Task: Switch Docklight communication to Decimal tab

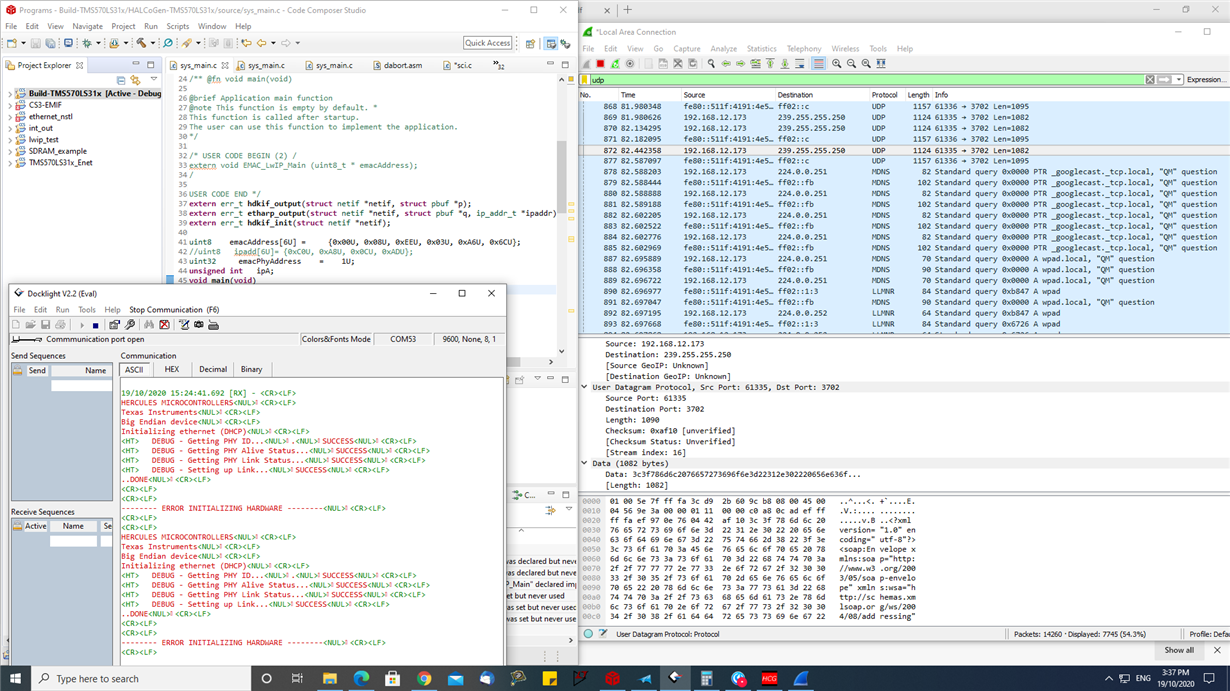Action: [213, 369]
